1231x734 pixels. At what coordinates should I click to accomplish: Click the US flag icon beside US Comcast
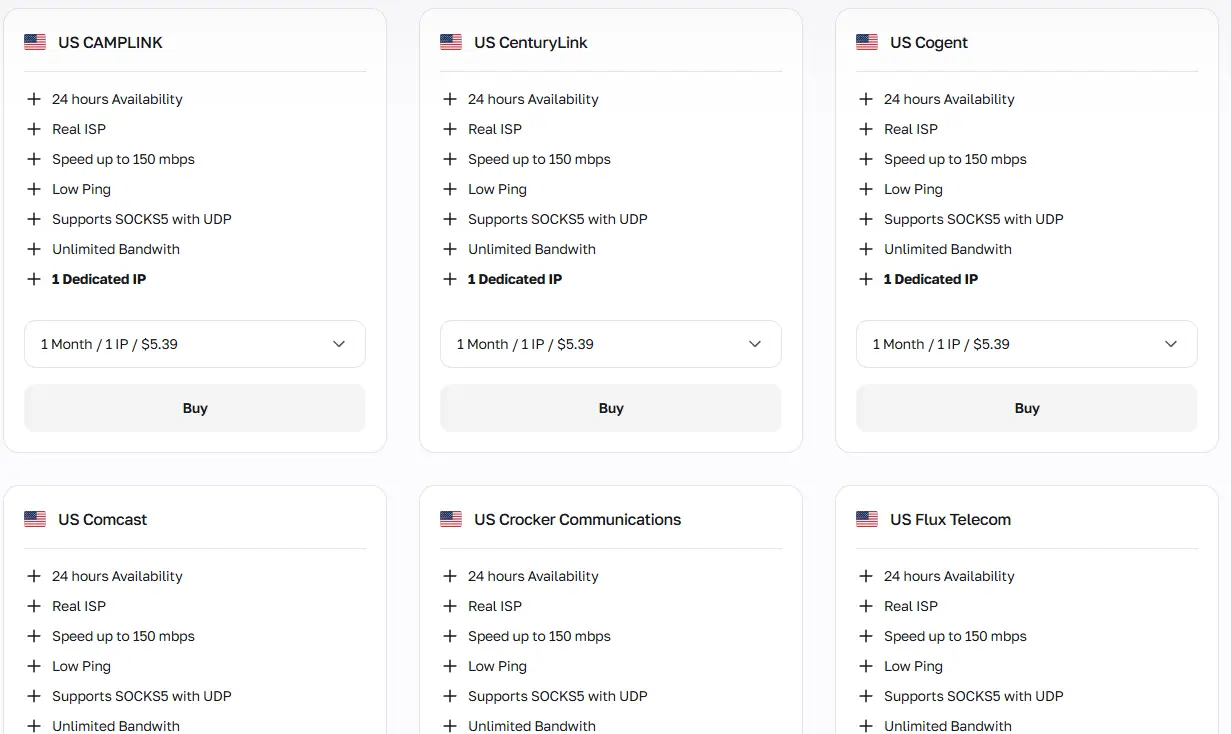tap(35, 519)
